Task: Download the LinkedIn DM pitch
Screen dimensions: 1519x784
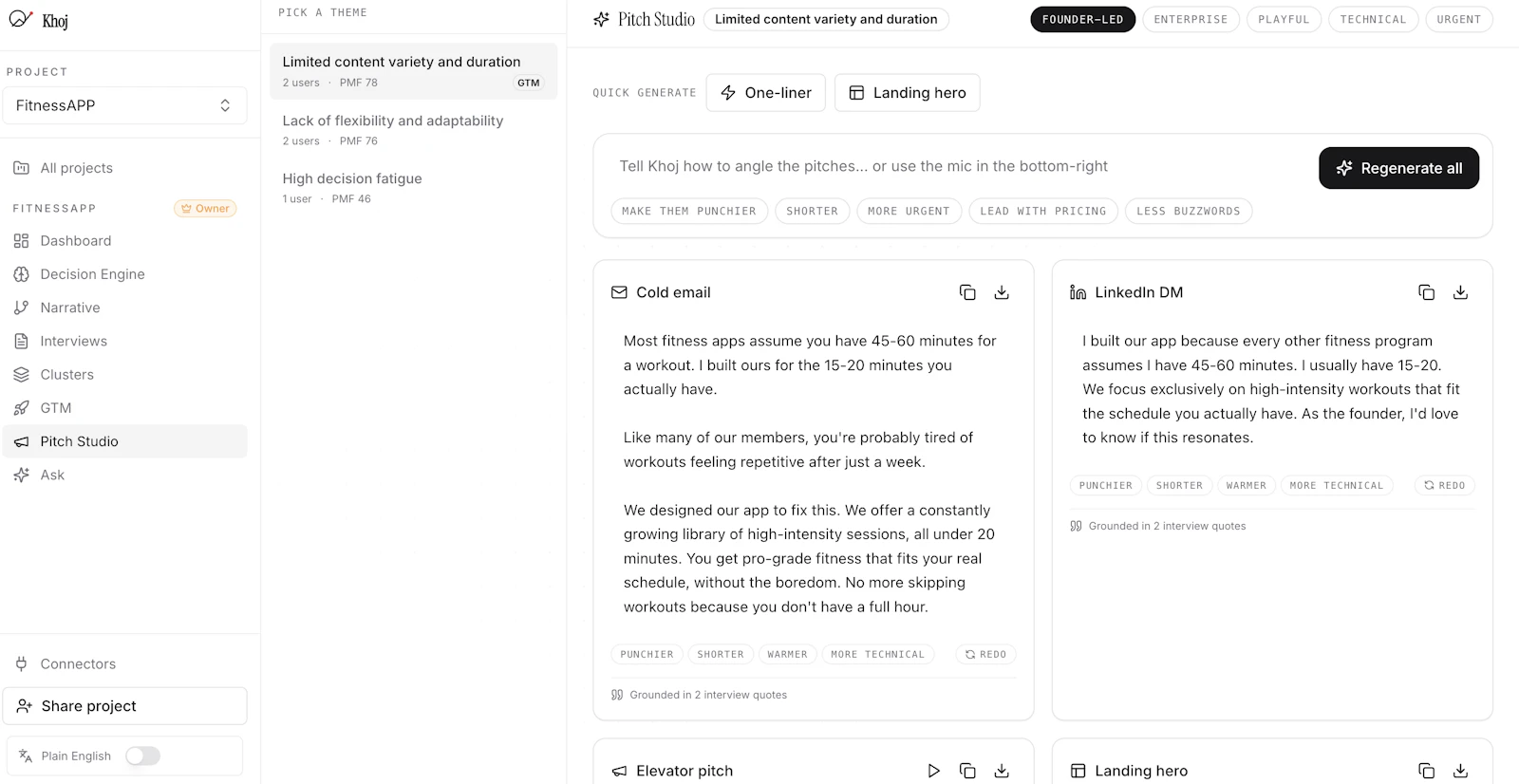Action: coord(1460,292)
